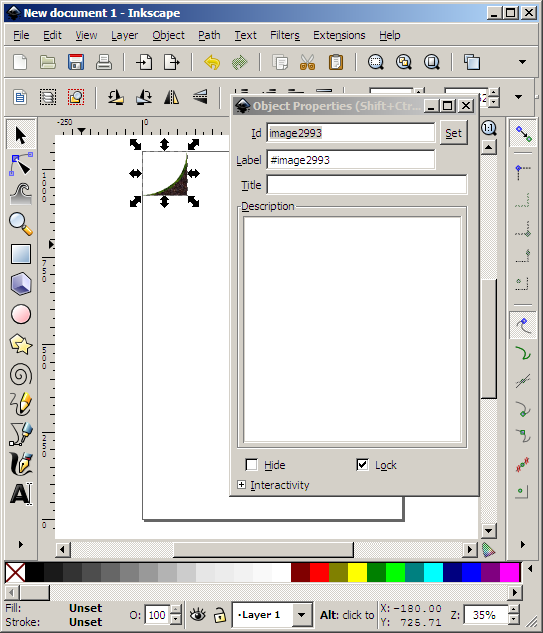Select the Zoom magnifier tool
Image resolution: width=543 pixels, height=633 pixels.
(x=21, y=224)
